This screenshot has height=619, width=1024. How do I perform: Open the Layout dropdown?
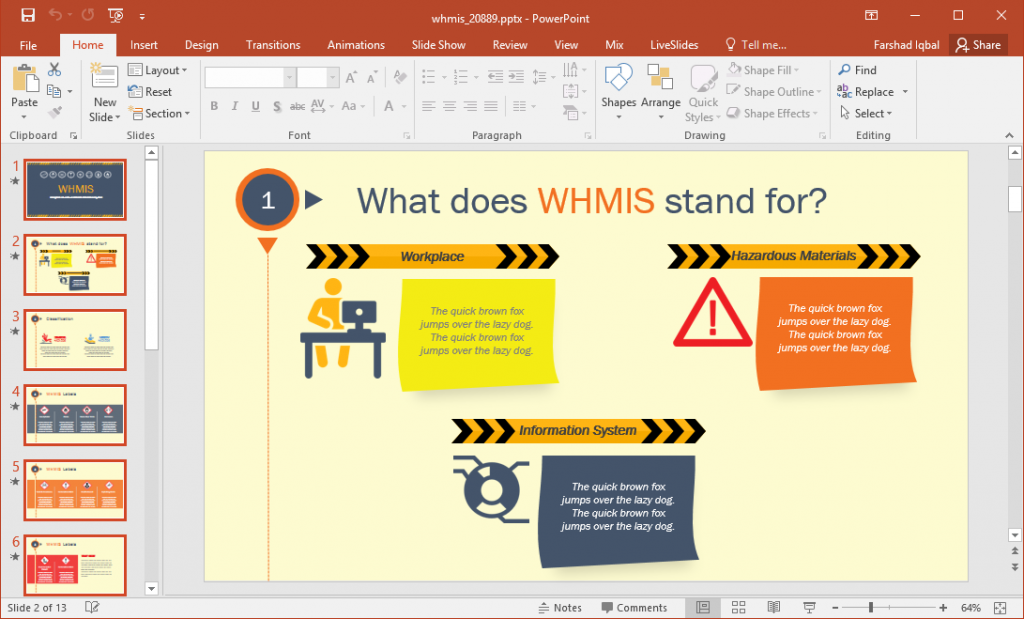[x=158, y=70]
